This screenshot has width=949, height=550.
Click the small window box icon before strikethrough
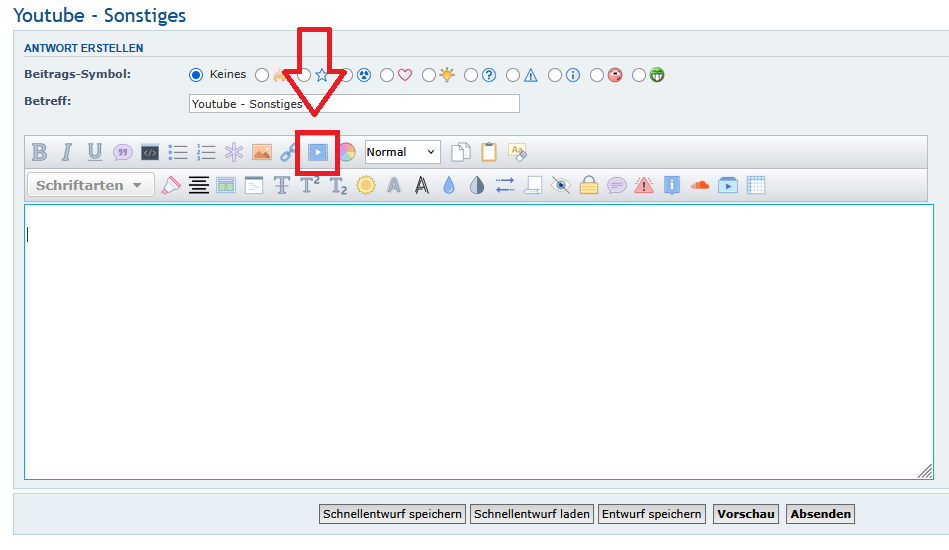(x=254, y=185)
